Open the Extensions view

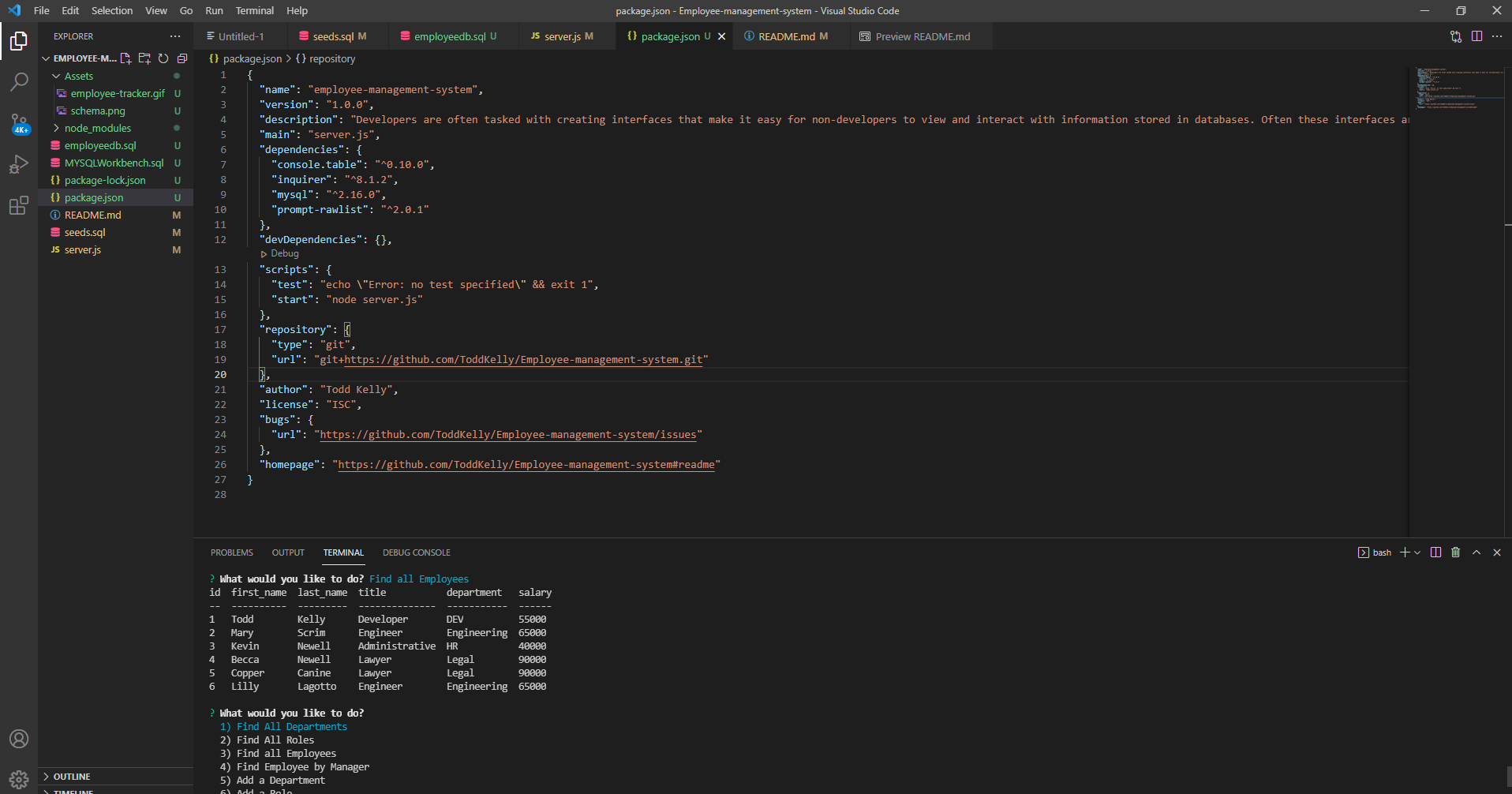(x=19, y=206)
